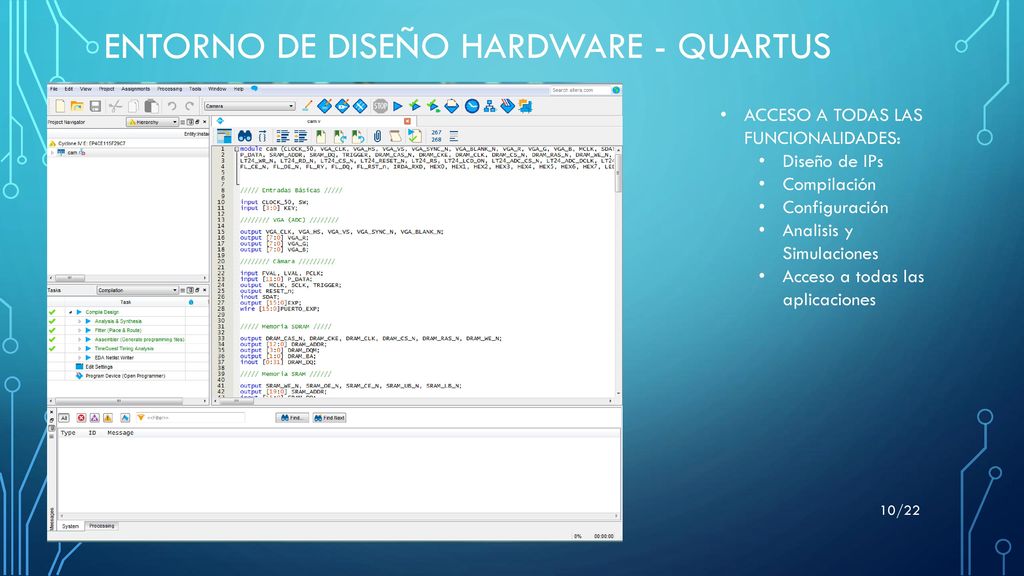Screen dimensions: 1024x576
Task: Open the File menu
Action: click(x=54, y=89)
